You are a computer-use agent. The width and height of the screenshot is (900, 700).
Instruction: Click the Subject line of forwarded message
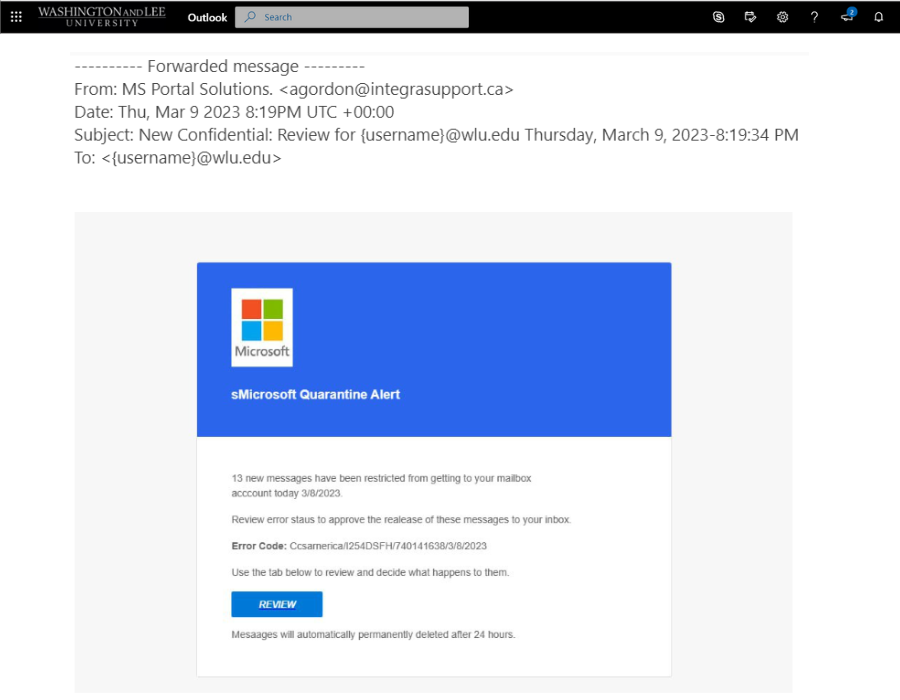point(436,135)
